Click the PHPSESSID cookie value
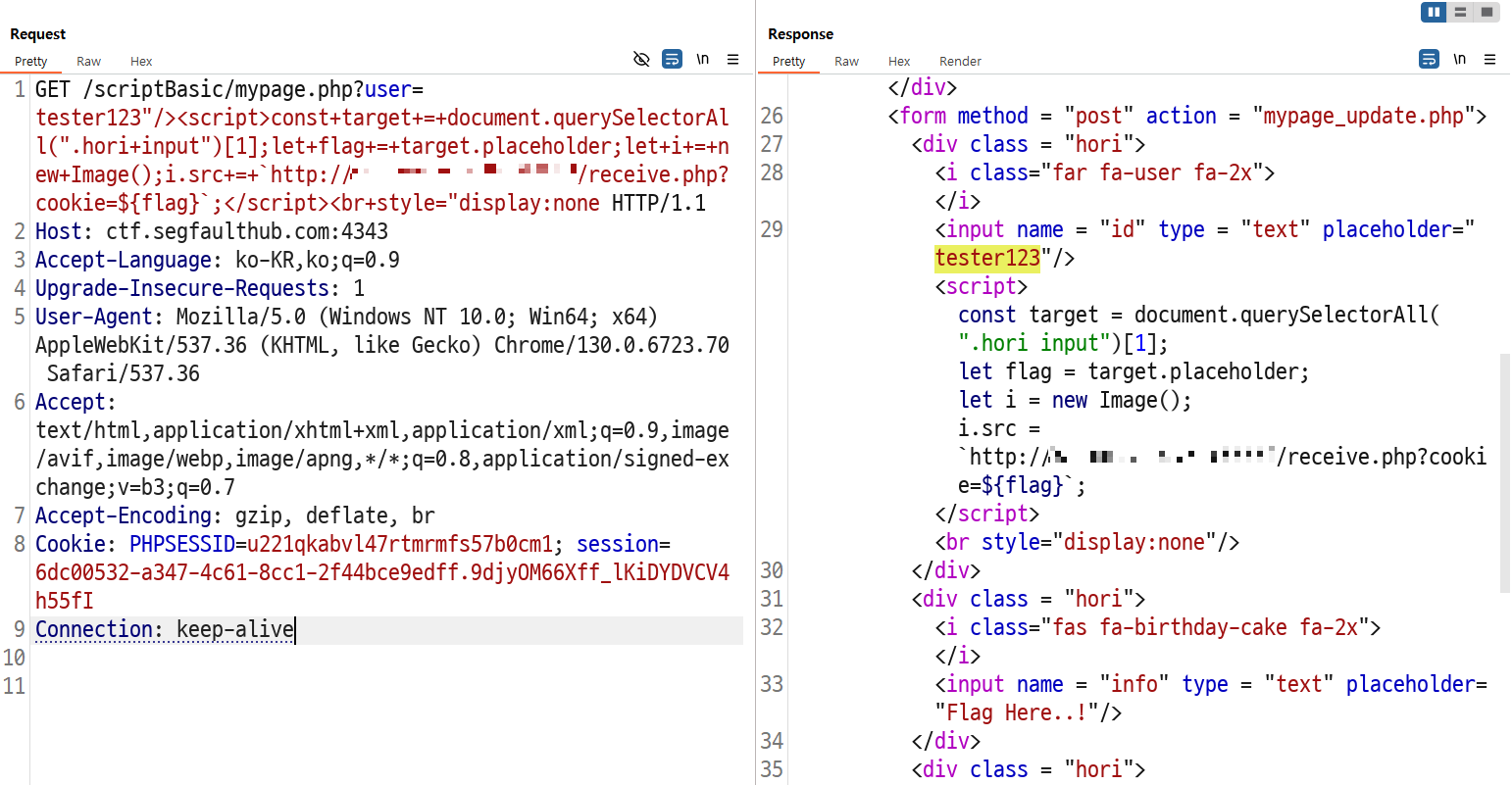Viewport: 1512px width, 785px height. pyautogui.click(x=400, y=545)
